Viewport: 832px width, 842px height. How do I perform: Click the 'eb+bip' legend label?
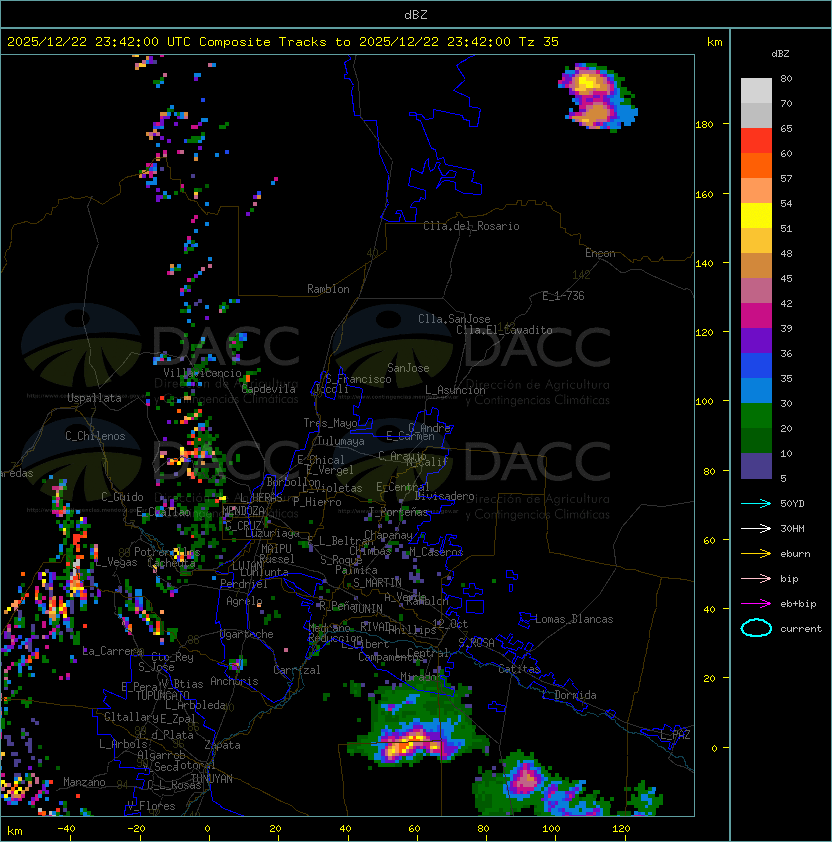[798, 604]
